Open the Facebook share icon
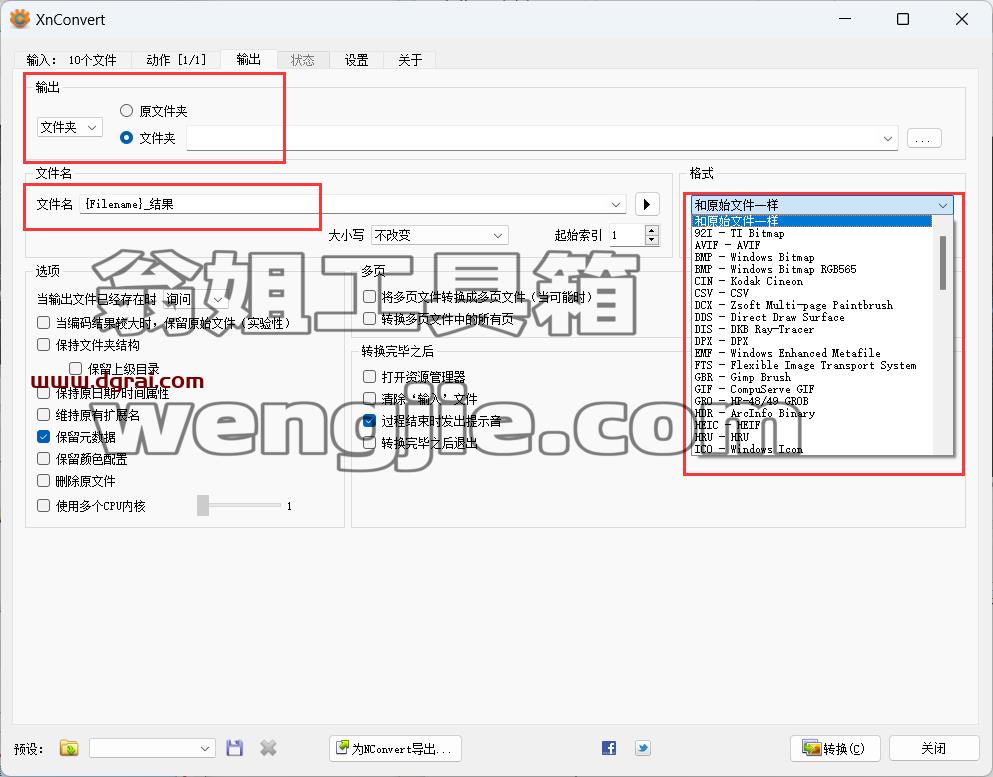 609,748
